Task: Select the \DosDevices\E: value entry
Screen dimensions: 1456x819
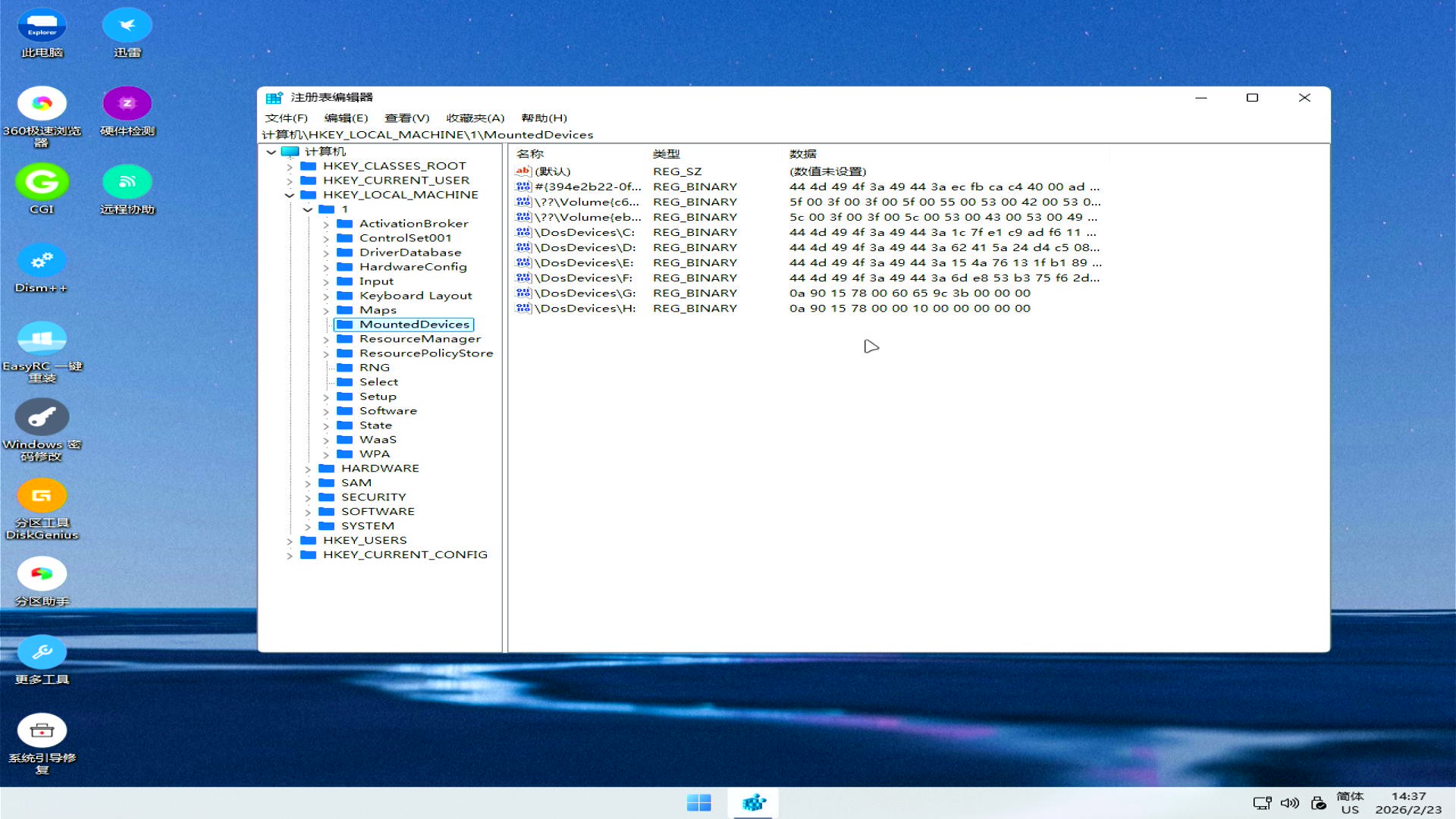Action: tap(581, 262)
